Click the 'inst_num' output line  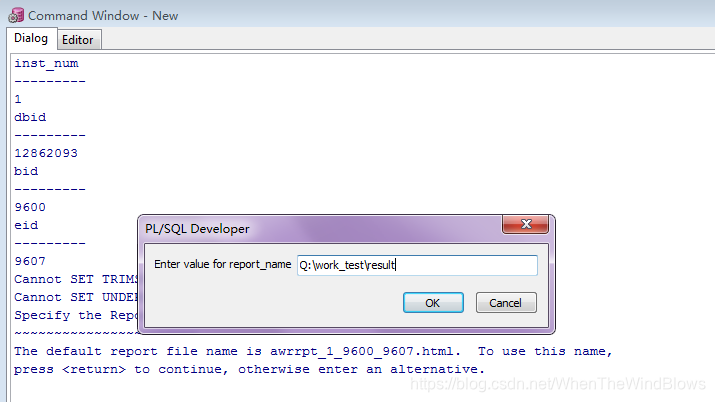click(x=46, y=63)
